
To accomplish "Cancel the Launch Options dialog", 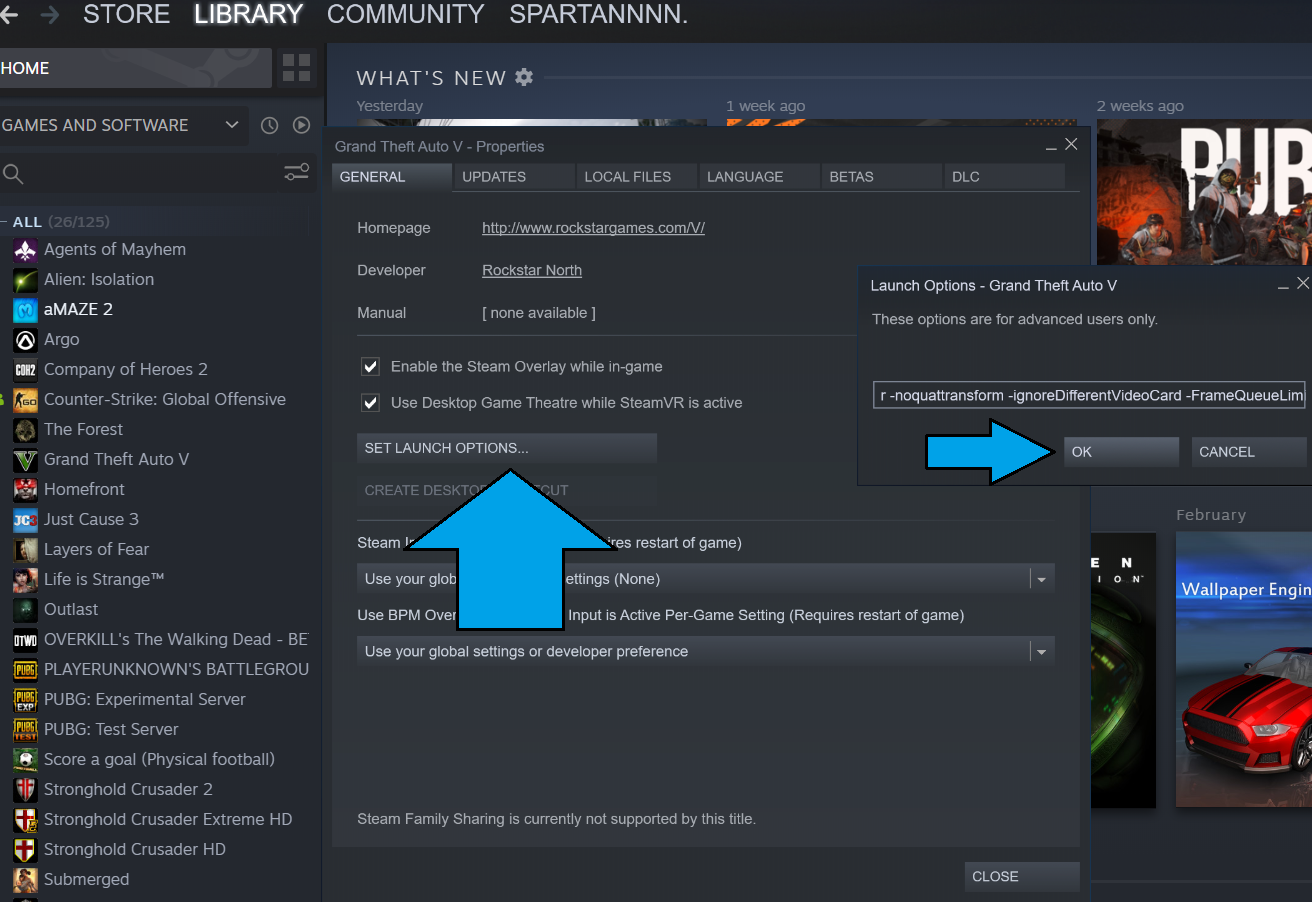I will (1249, 452).
